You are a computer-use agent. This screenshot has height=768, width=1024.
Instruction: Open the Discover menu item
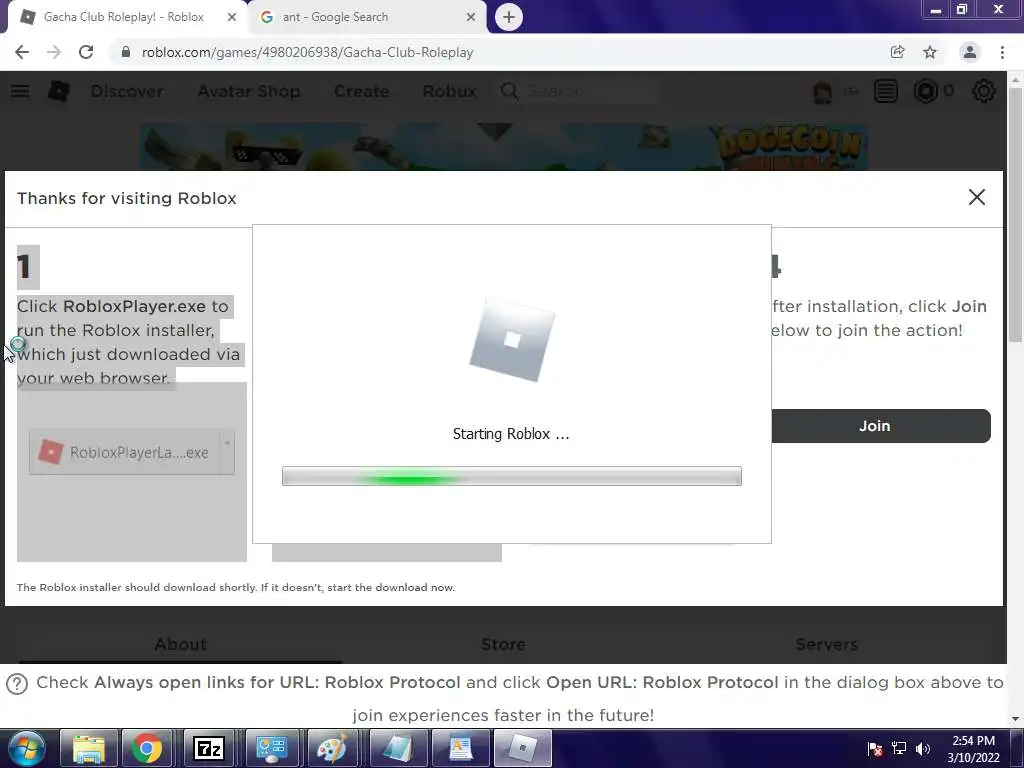(x=127, y=91)
